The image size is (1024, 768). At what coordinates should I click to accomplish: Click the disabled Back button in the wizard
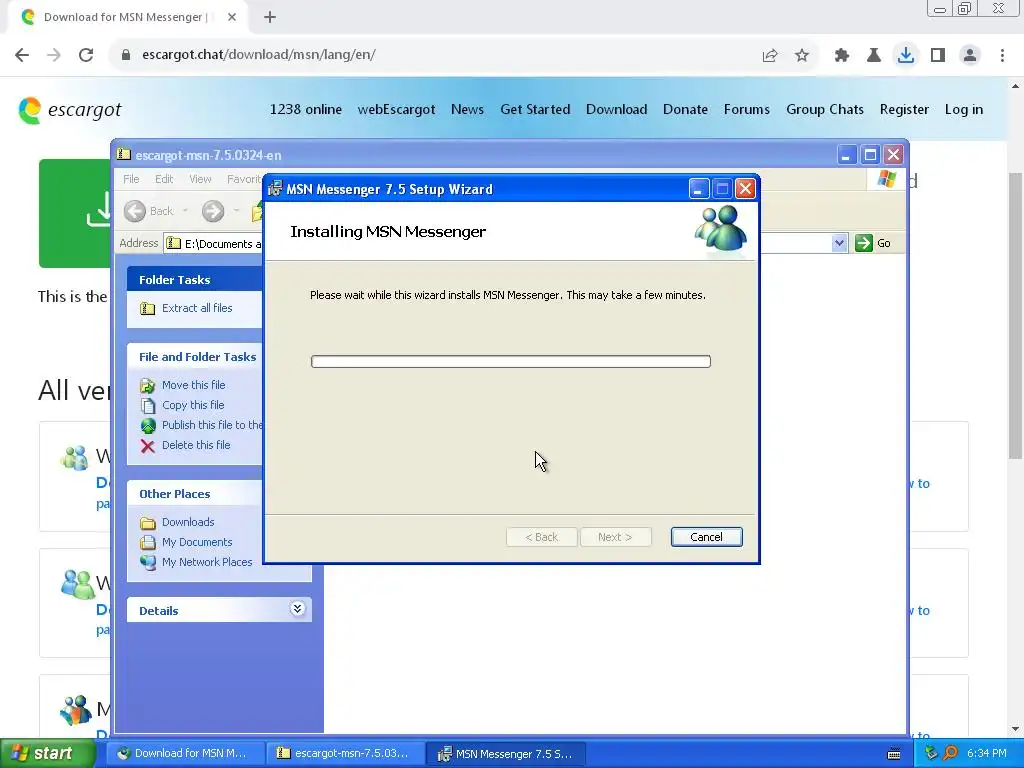pos(542,537)
